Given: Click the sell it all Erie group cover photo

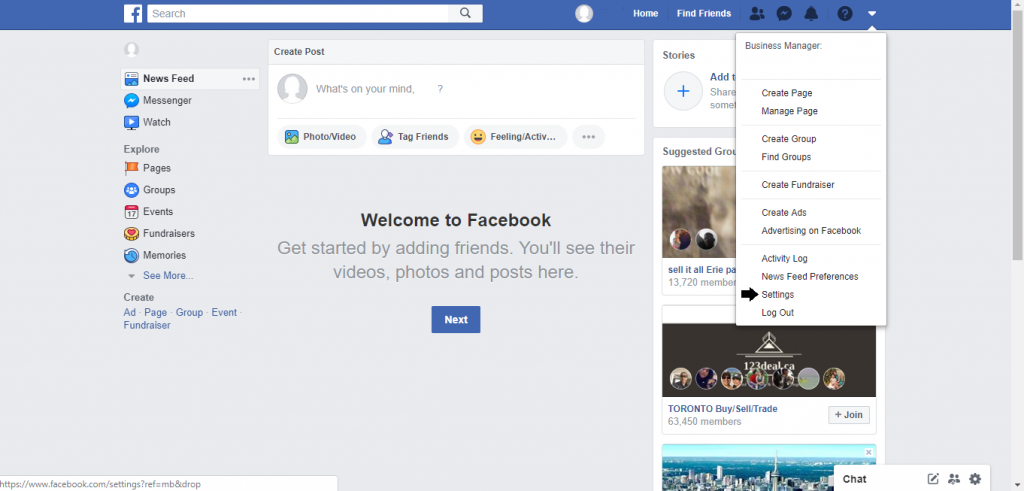Looking at the screenshot, I should coord(699,212).
